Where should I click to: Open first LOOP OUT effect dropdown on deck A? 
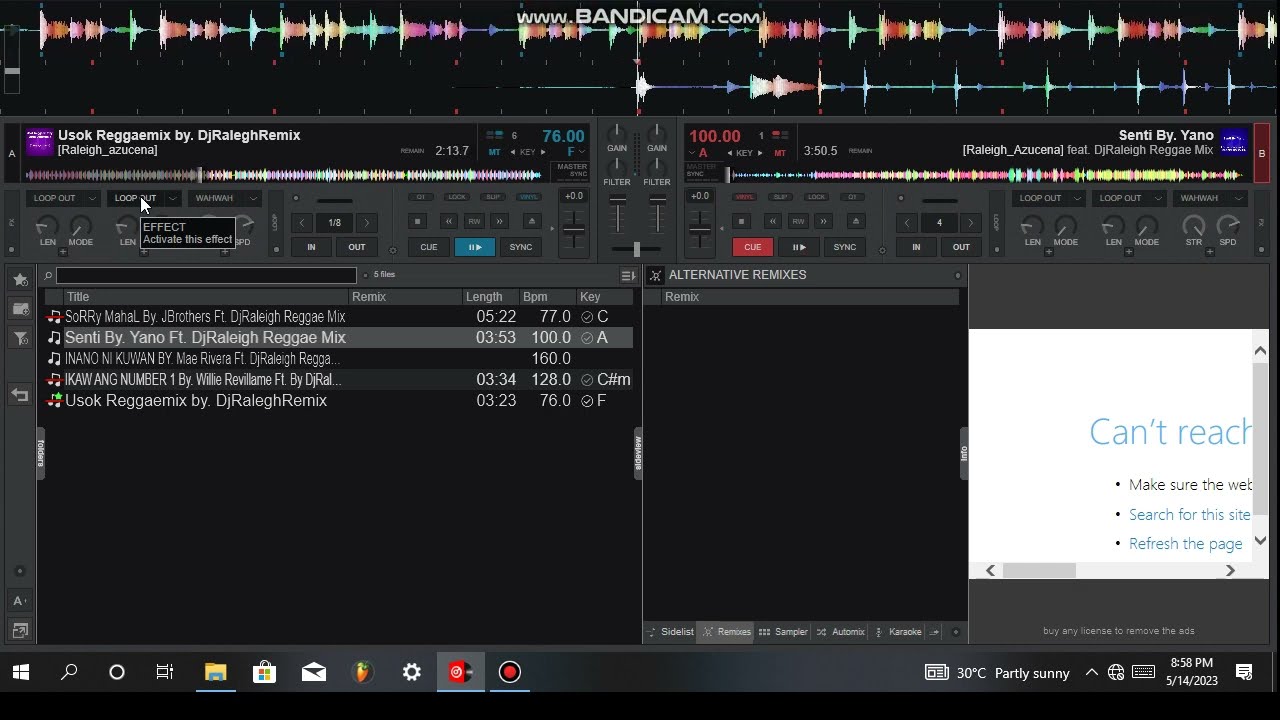[91, 198]
